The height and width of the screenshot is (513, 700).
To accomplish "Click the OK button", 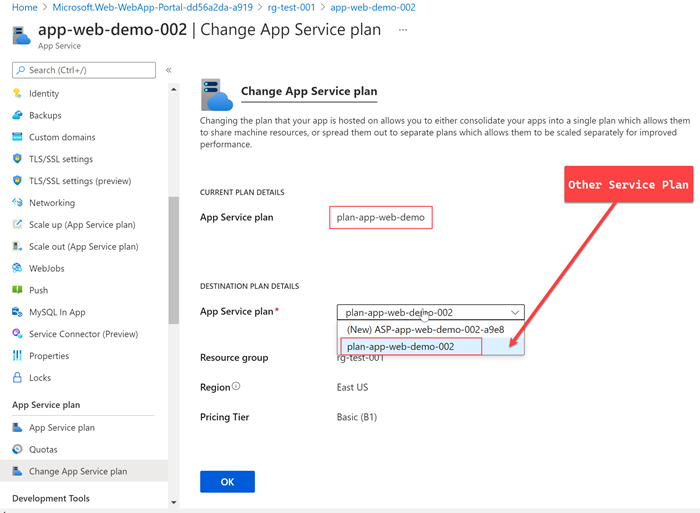I will tap(227, 482).
